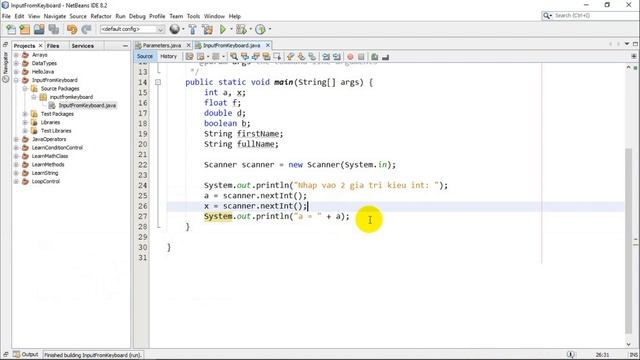Close the InputFromKeyboard.java editor tab
640x360 pixels.
(x=268, y=45)
